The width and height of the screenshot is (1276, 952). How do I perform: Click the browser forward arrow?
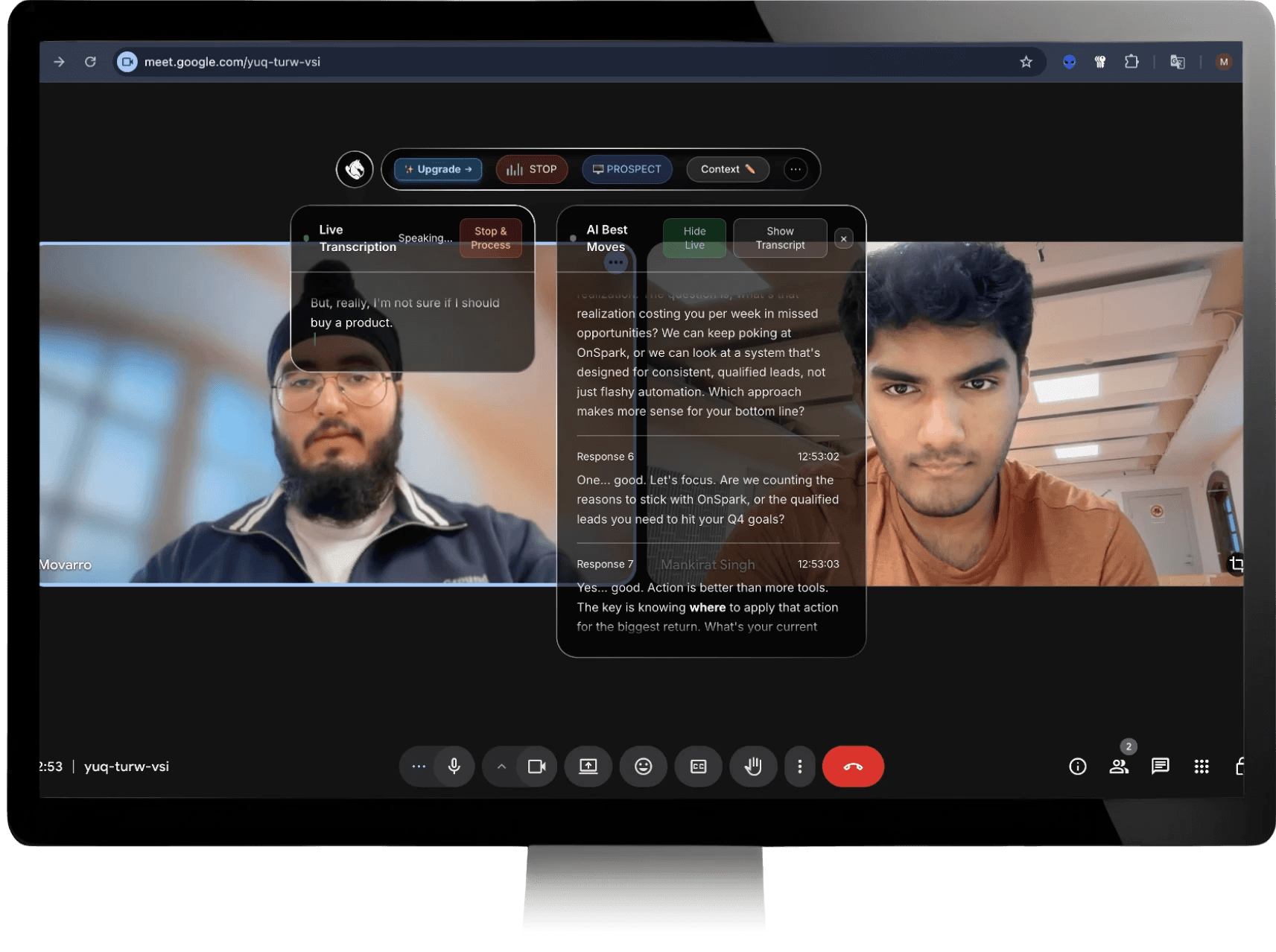59,62
